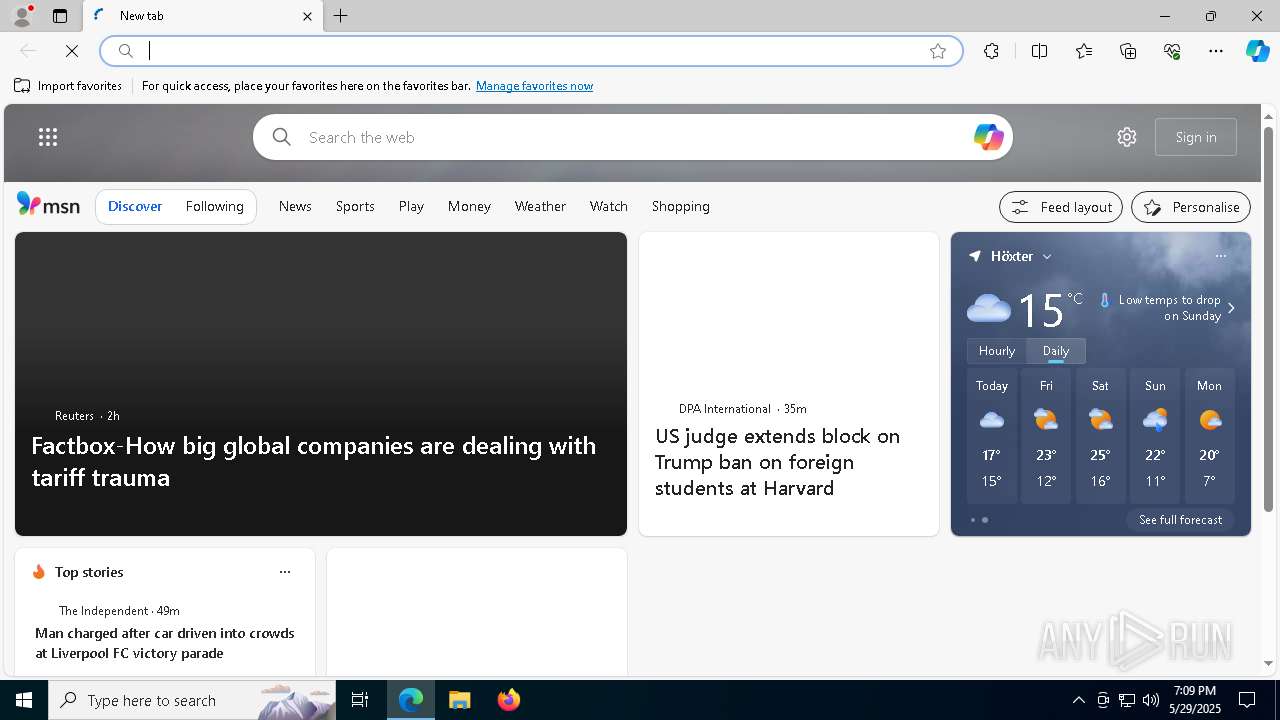Viewport: 1280px width, 720px height.
Task: Open the Play section
Action: click(411, 206)
